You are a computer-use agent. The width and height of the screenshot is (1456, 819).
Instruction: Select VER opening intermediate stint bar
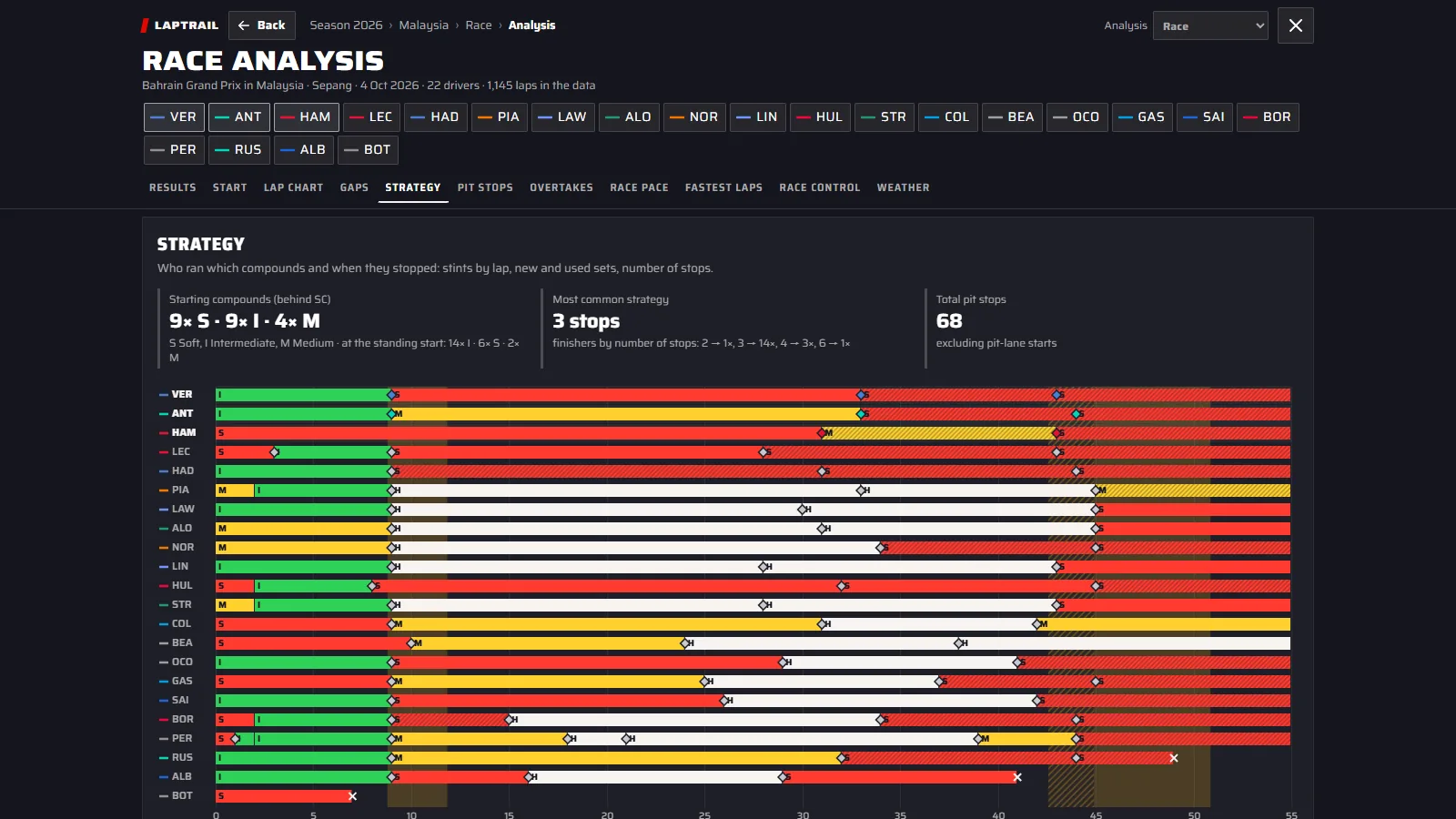303,395
